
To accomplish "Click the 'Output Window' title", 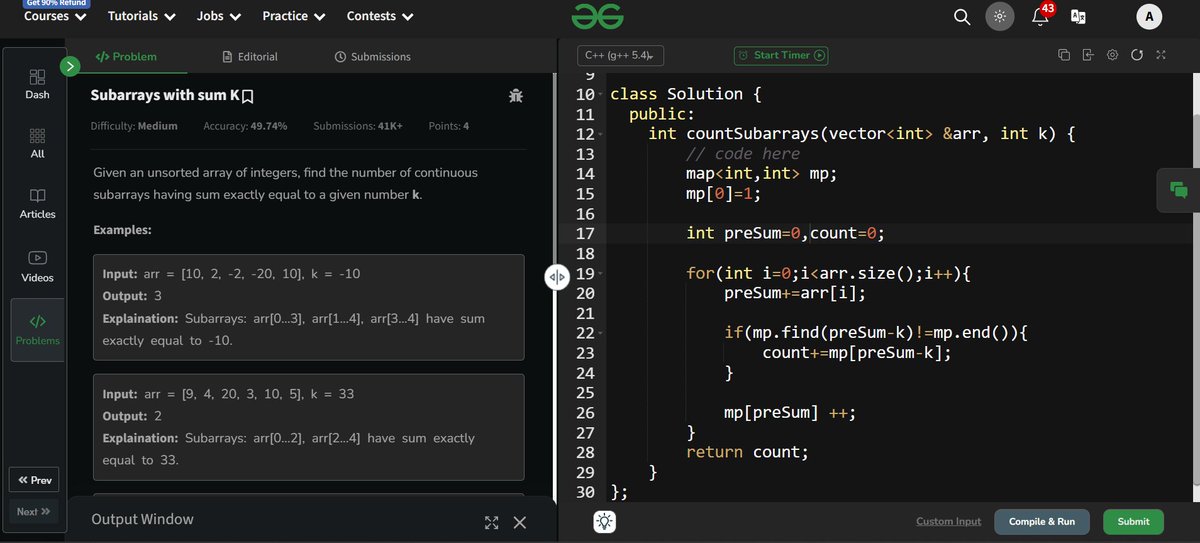I will tap(142, 519).
